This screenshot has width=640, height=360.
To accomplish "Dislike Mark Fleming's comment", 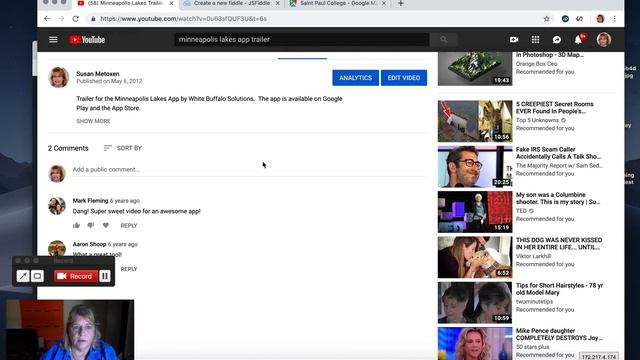I will tap(91, 225).
